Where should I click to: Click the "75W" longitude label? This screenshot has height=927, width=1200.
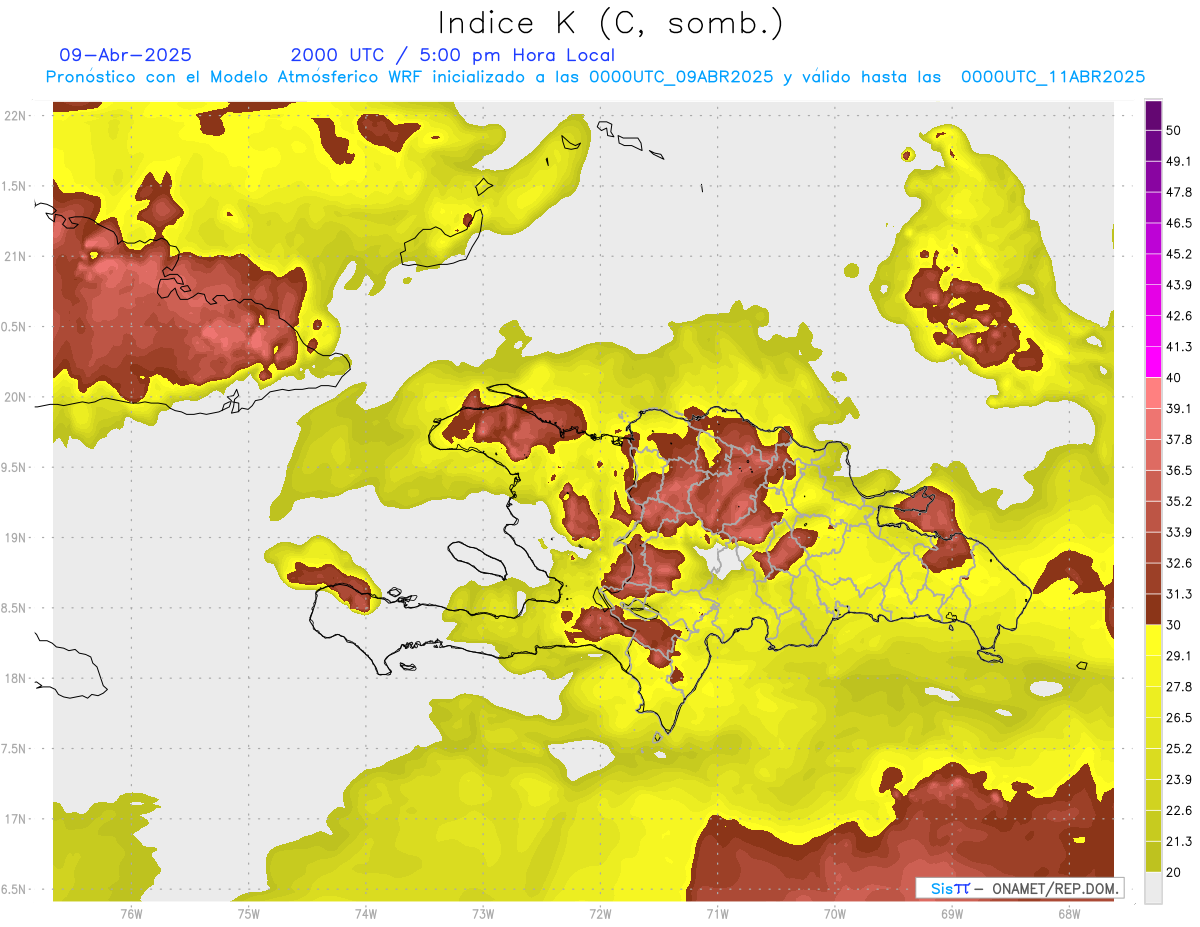point(249,913)
